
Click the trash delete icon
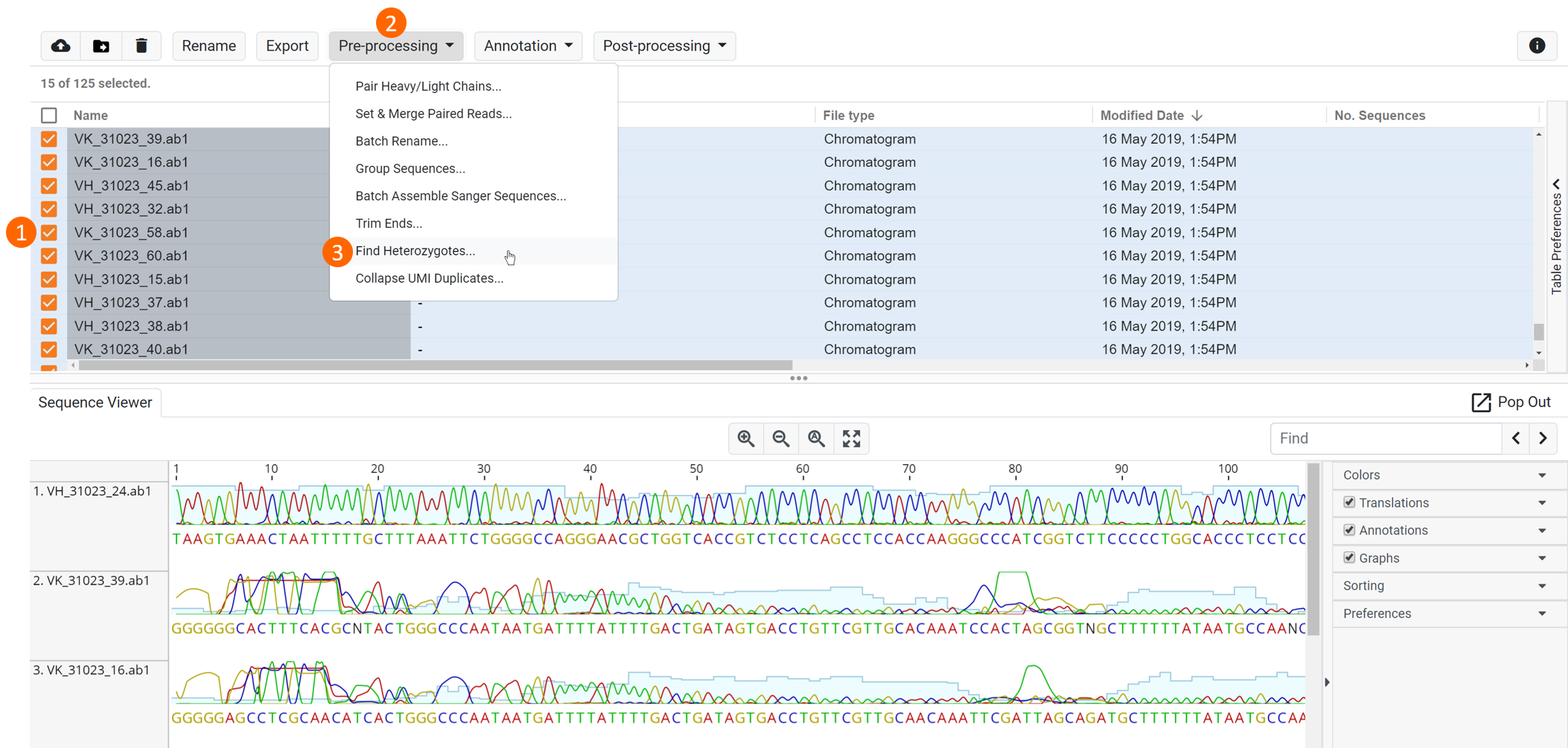141,46
